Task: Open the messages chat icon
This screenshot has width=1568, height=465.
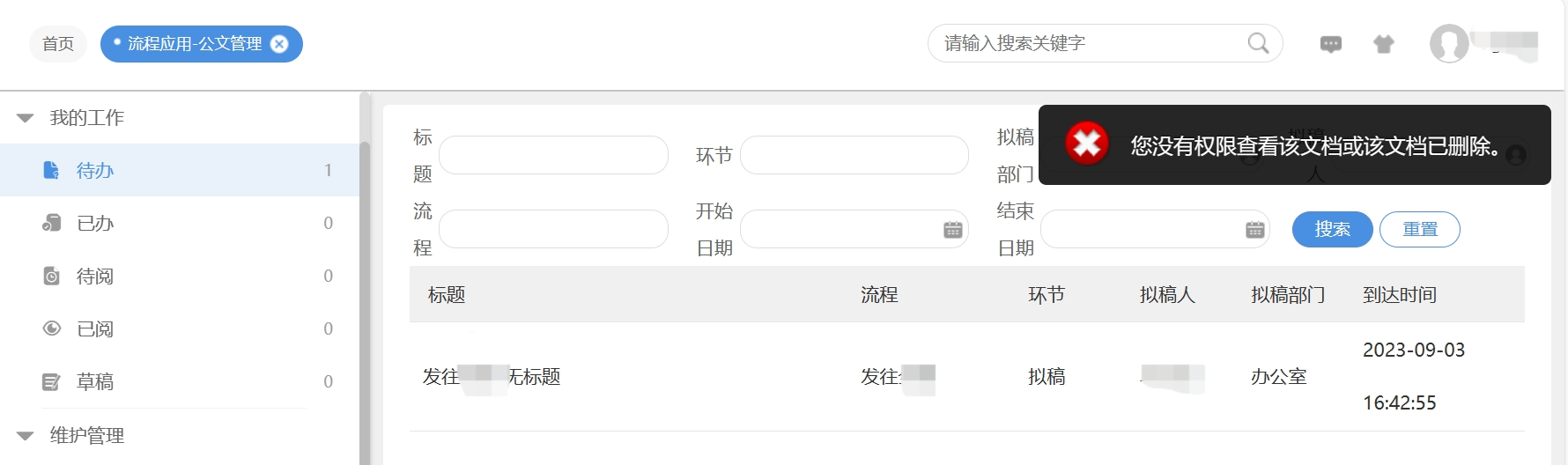Action: pos(1331,44)
